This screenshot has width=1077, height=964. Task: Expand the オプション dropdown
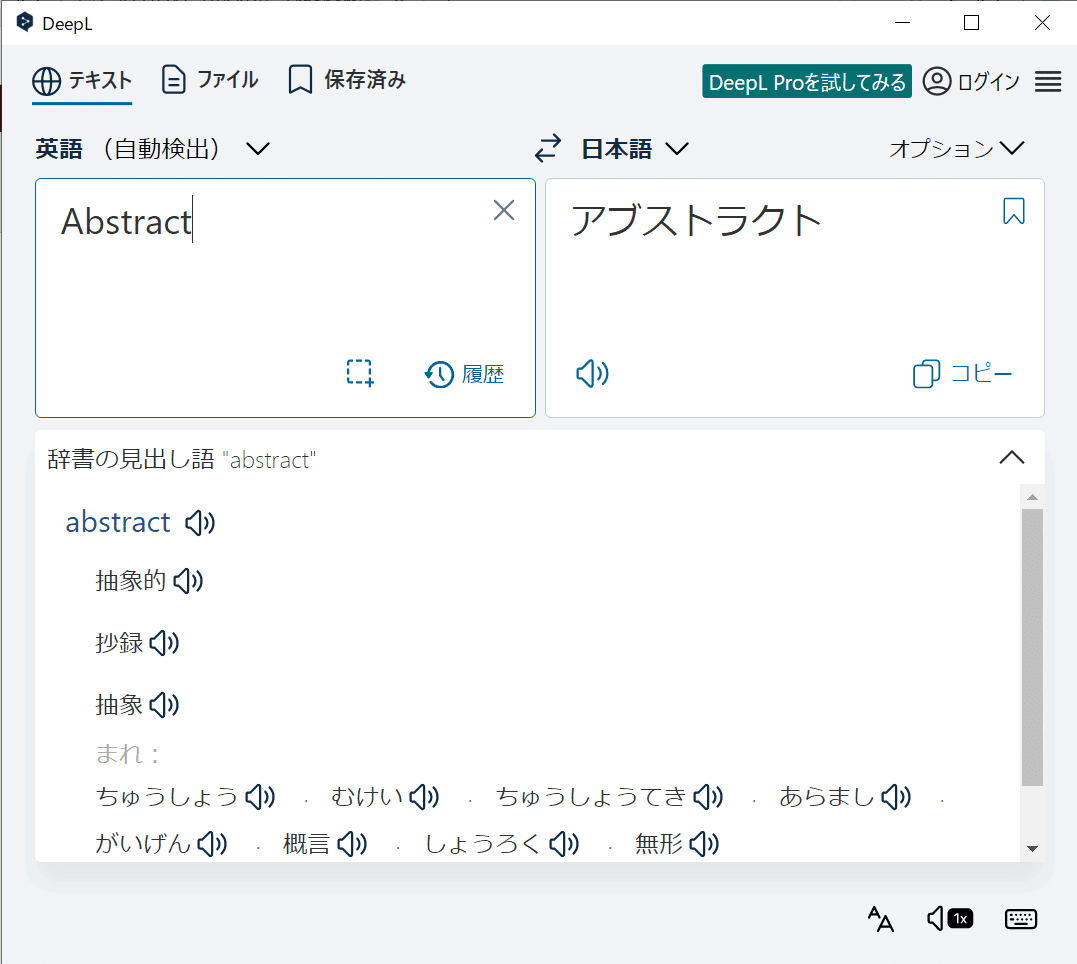[x=957, y=148]
